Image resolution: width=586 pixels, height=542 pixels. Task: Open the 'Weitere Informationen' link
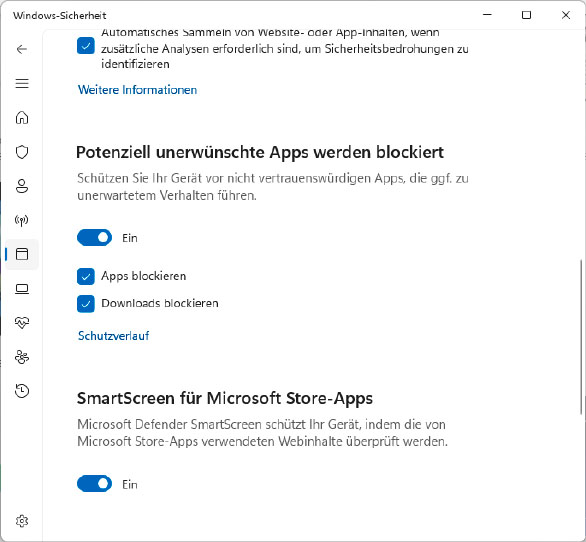pos(137,90)
